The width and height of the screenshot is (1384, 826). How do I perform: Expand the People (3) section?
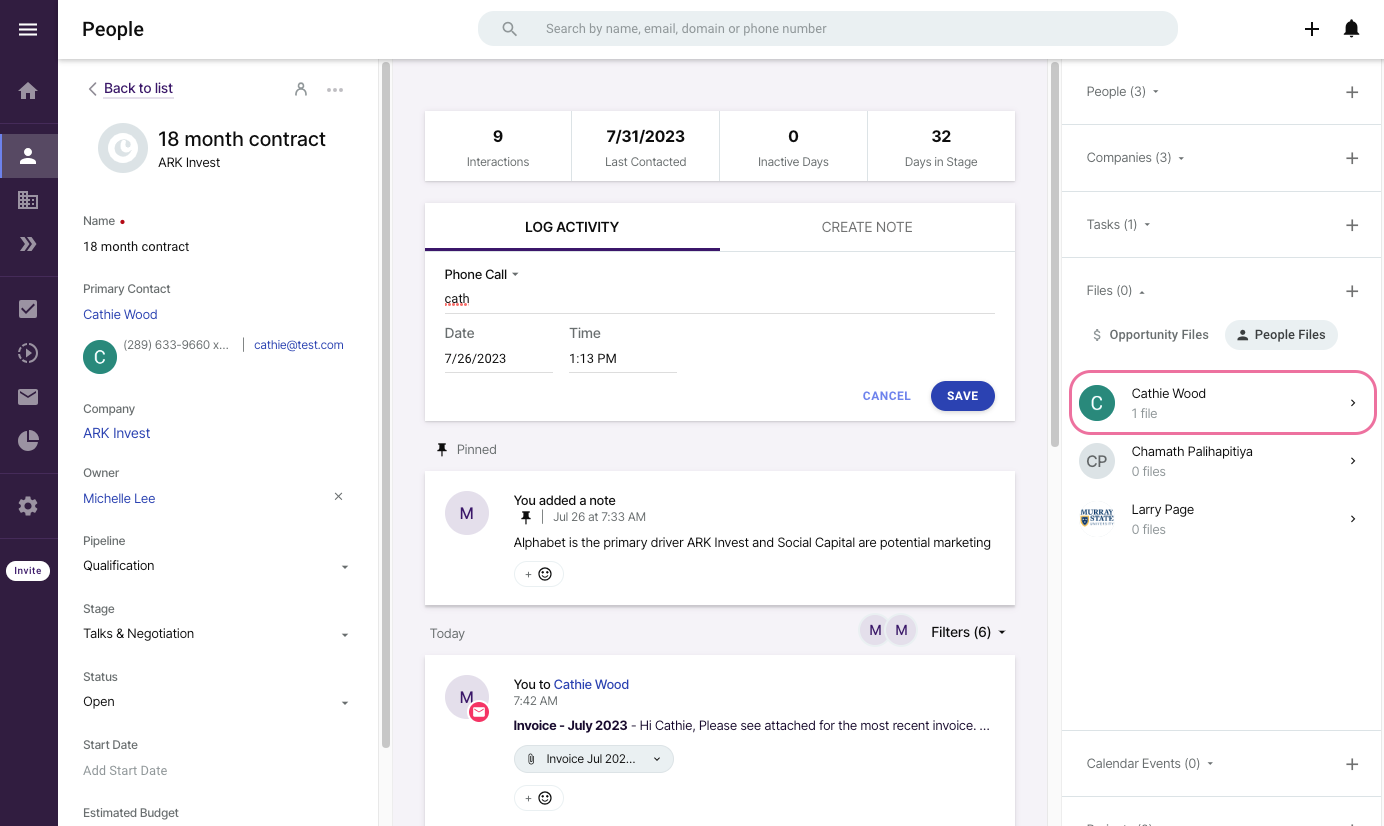coord(1122,91)
